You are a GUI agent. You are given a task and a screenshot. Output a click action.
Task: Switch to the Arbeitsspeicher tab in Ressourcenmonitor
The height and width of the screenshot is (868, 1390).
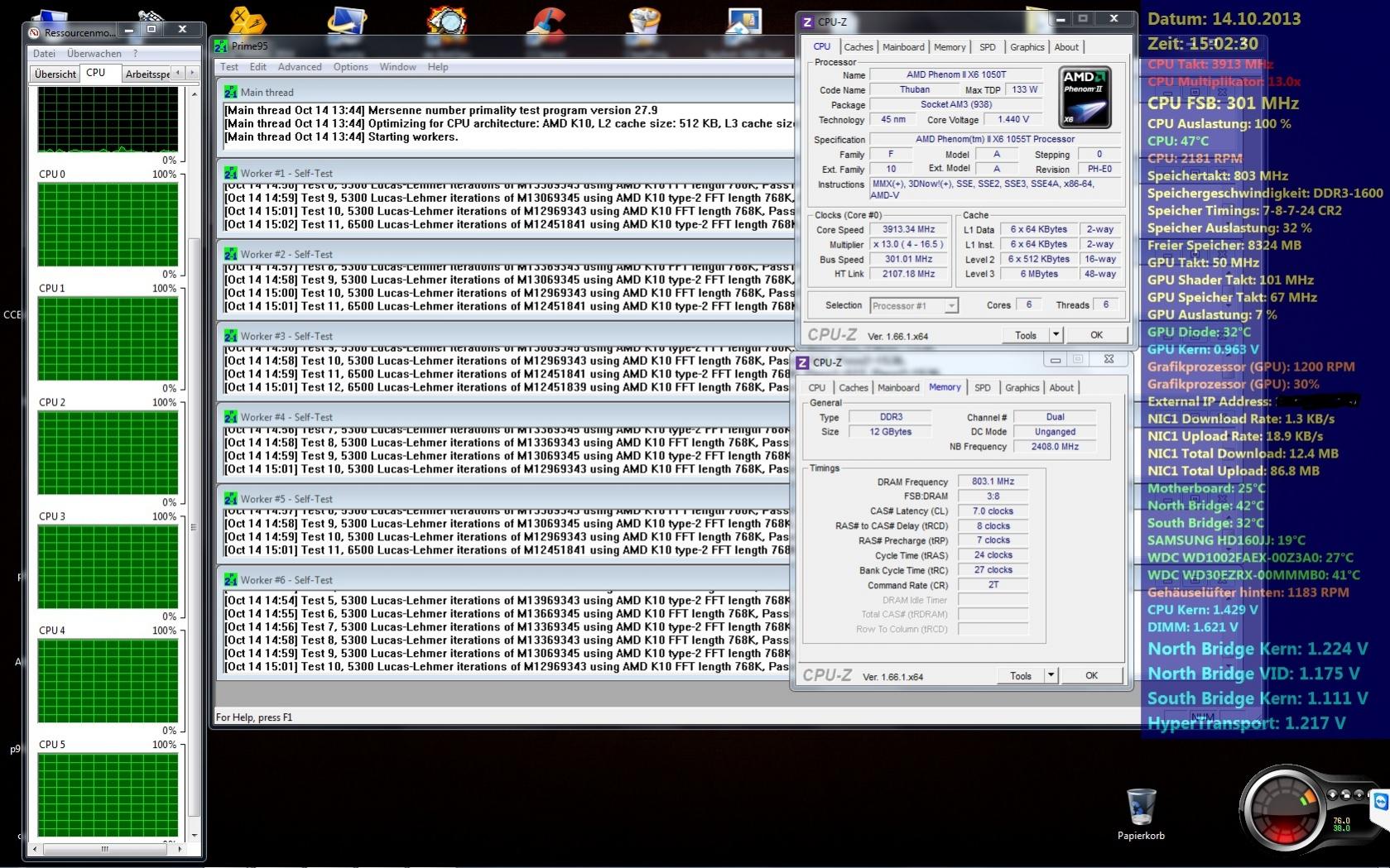pyautogui.click(x=146, y=74)
